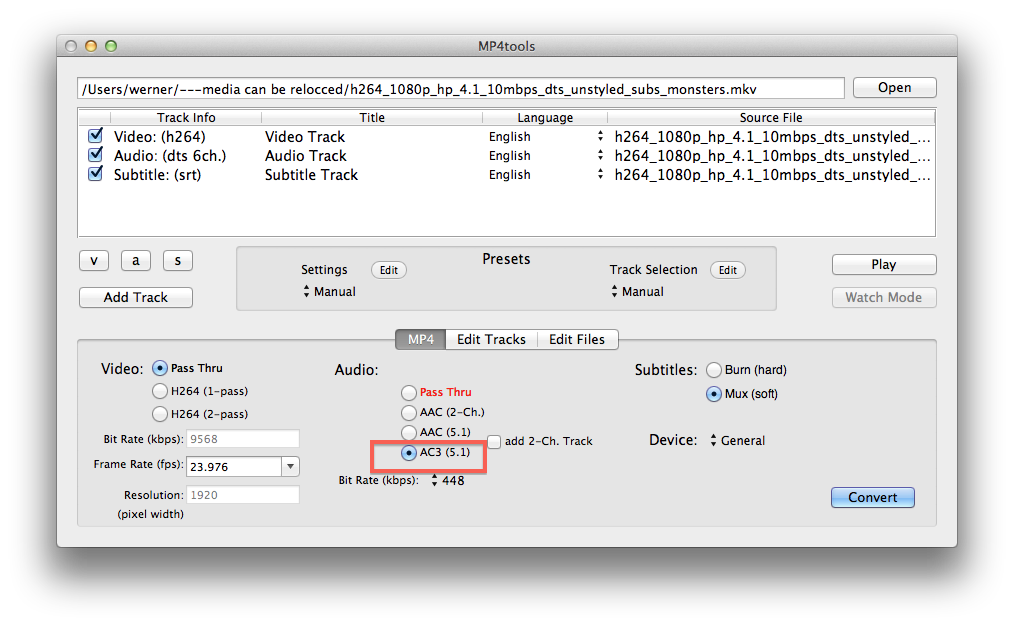Uncheck the Video (h264) track checkbox

click(x=95, y=136)
